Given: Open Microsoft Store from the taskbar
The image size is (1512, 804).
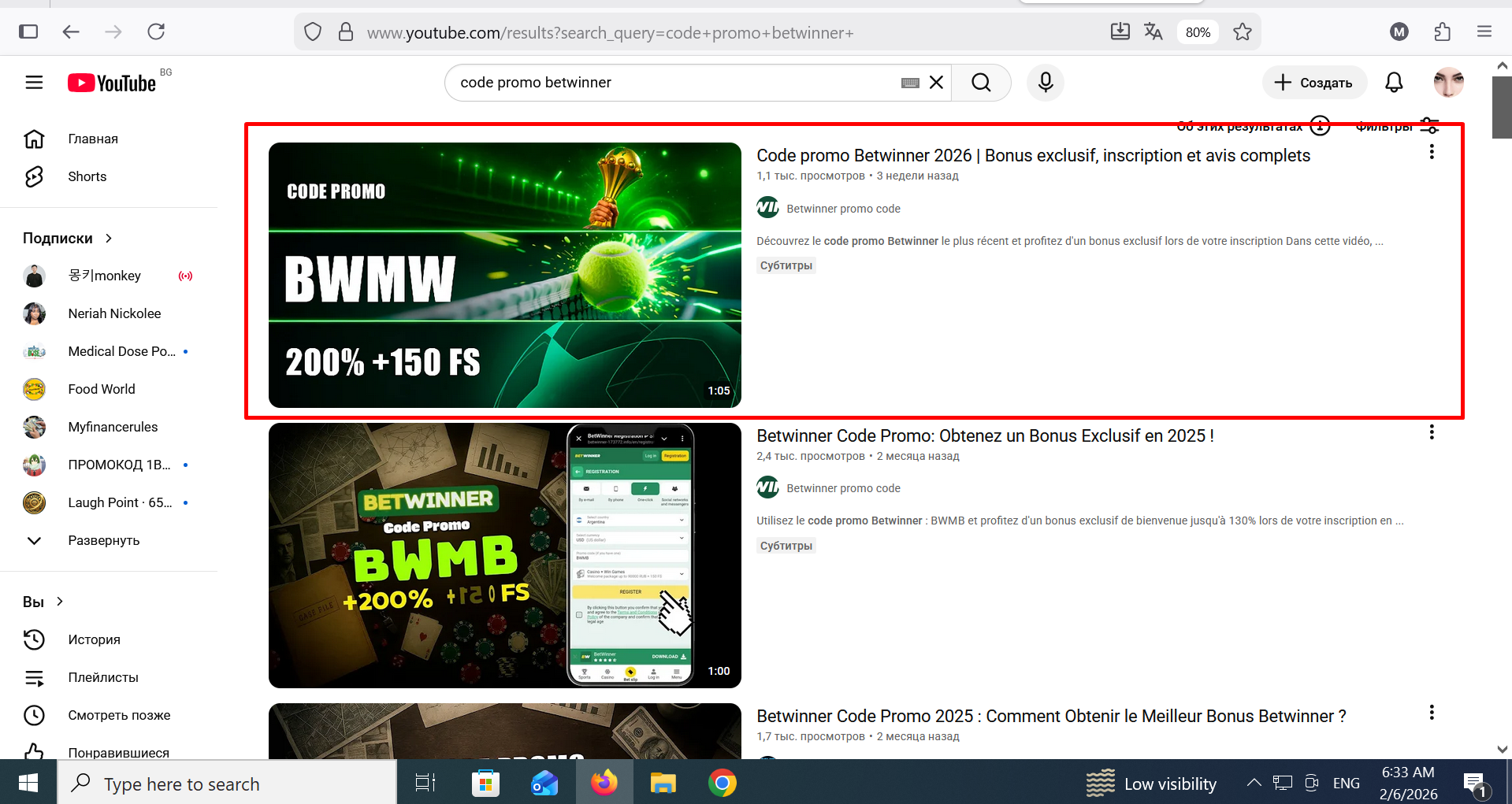Looking at the screenshot, I should click(x=485, y=783).
